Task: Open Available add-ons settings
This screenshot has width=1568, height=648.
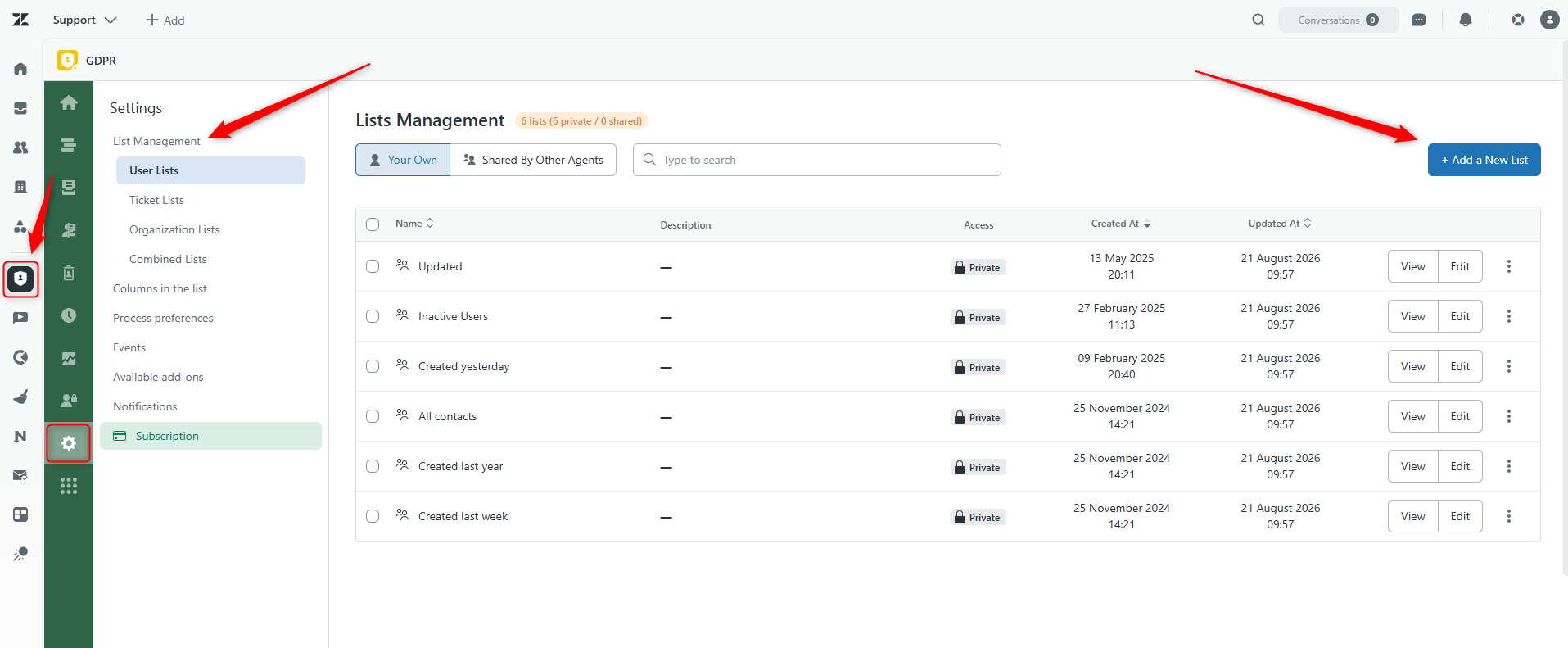Action: point(158,377)
